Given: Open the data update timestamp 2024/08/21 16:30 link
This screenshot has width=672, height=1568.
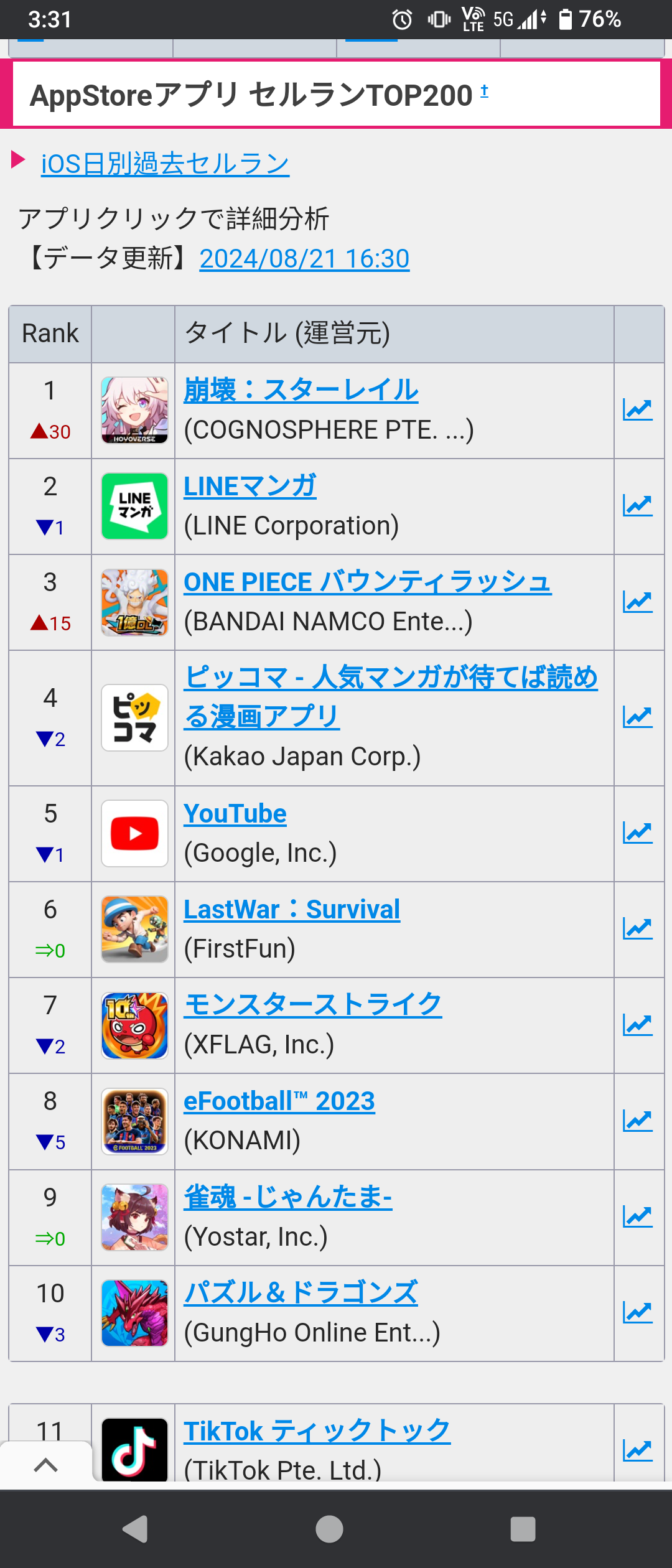Looking at the screenshot, I should [x=304, y=258].
